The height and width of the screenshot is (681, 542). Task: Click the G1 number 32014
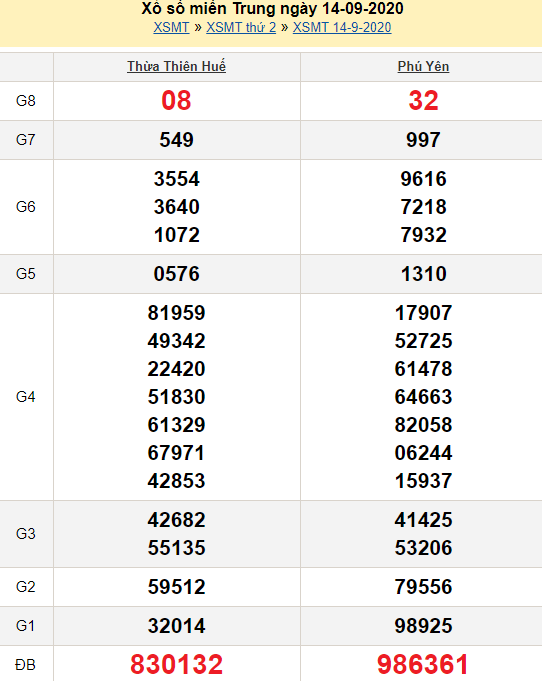tap(176, 626)
